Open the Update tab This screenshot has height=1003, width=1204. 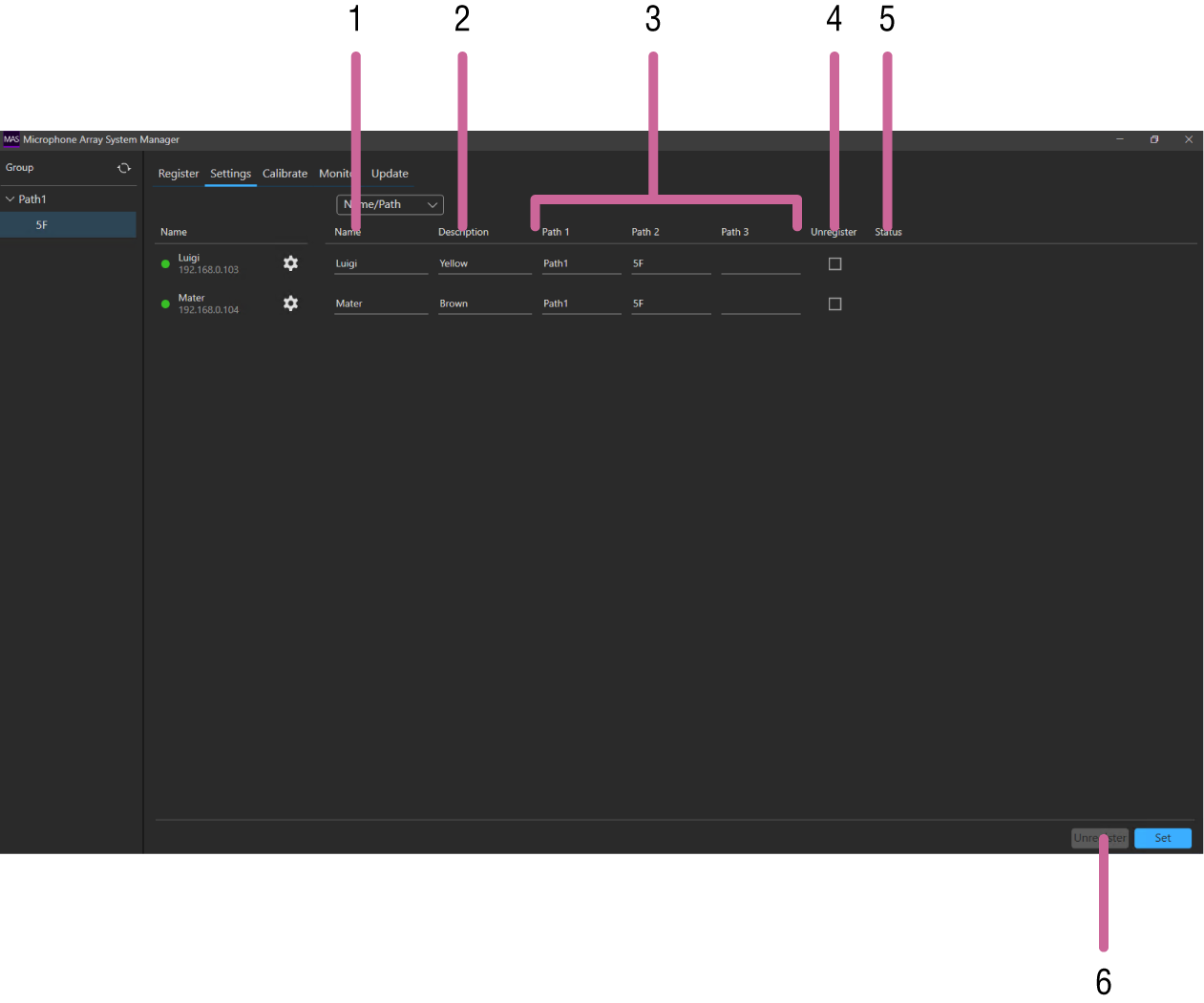point(390,174)
